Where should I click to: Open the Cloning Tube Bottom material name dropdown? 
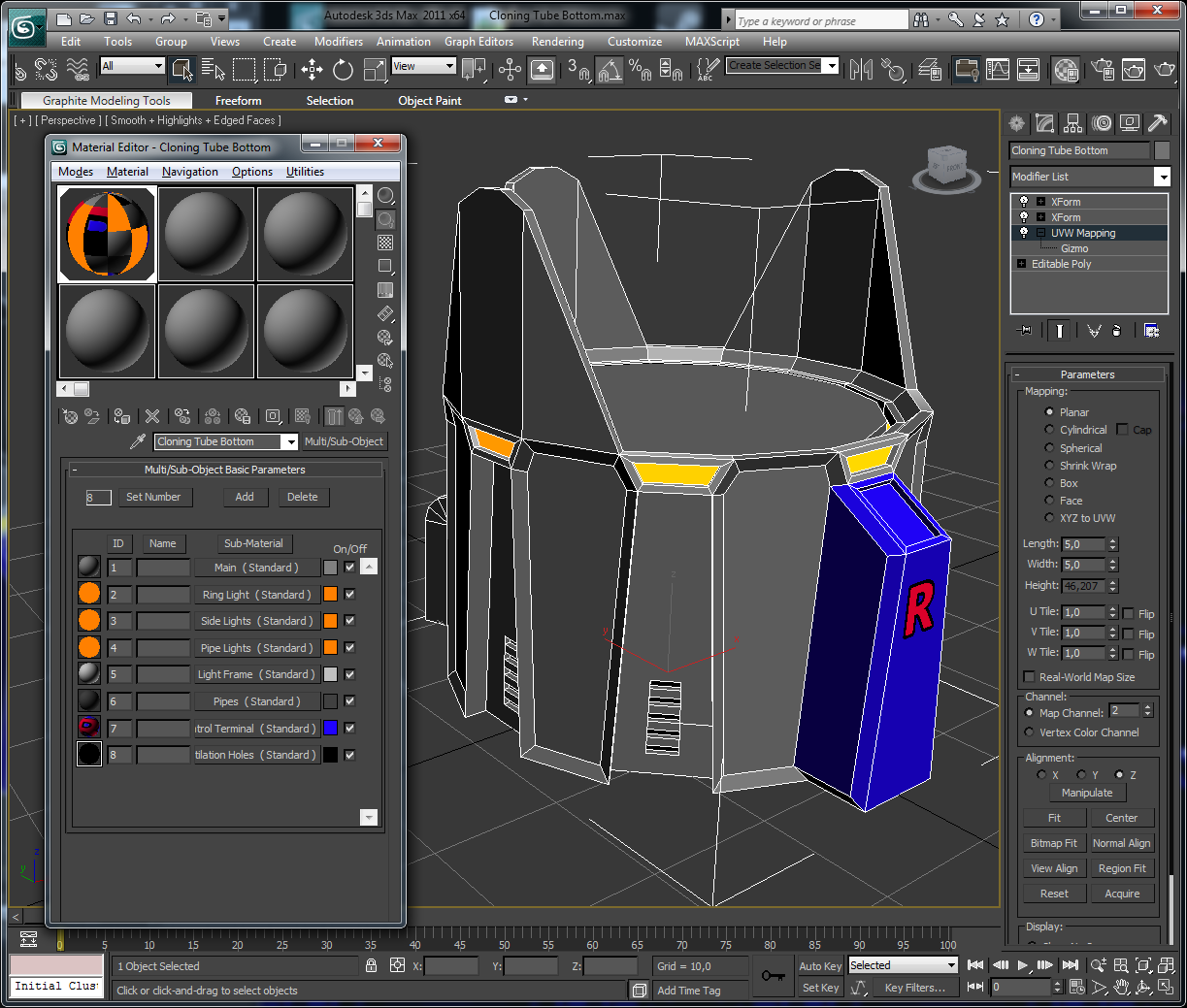(289, 442)
